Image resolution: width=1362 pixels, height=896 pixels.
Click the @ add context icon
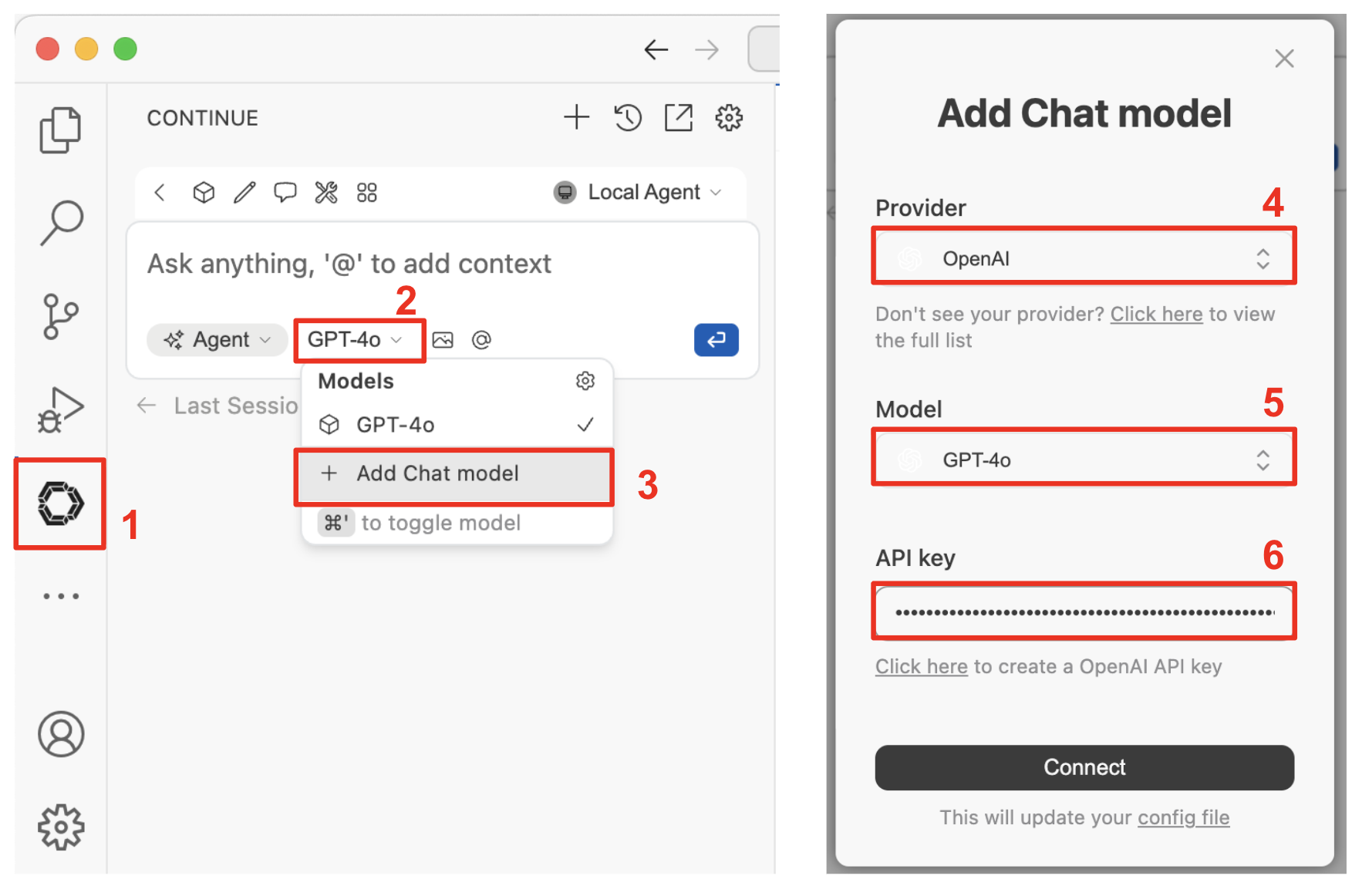tap(481, 340)
